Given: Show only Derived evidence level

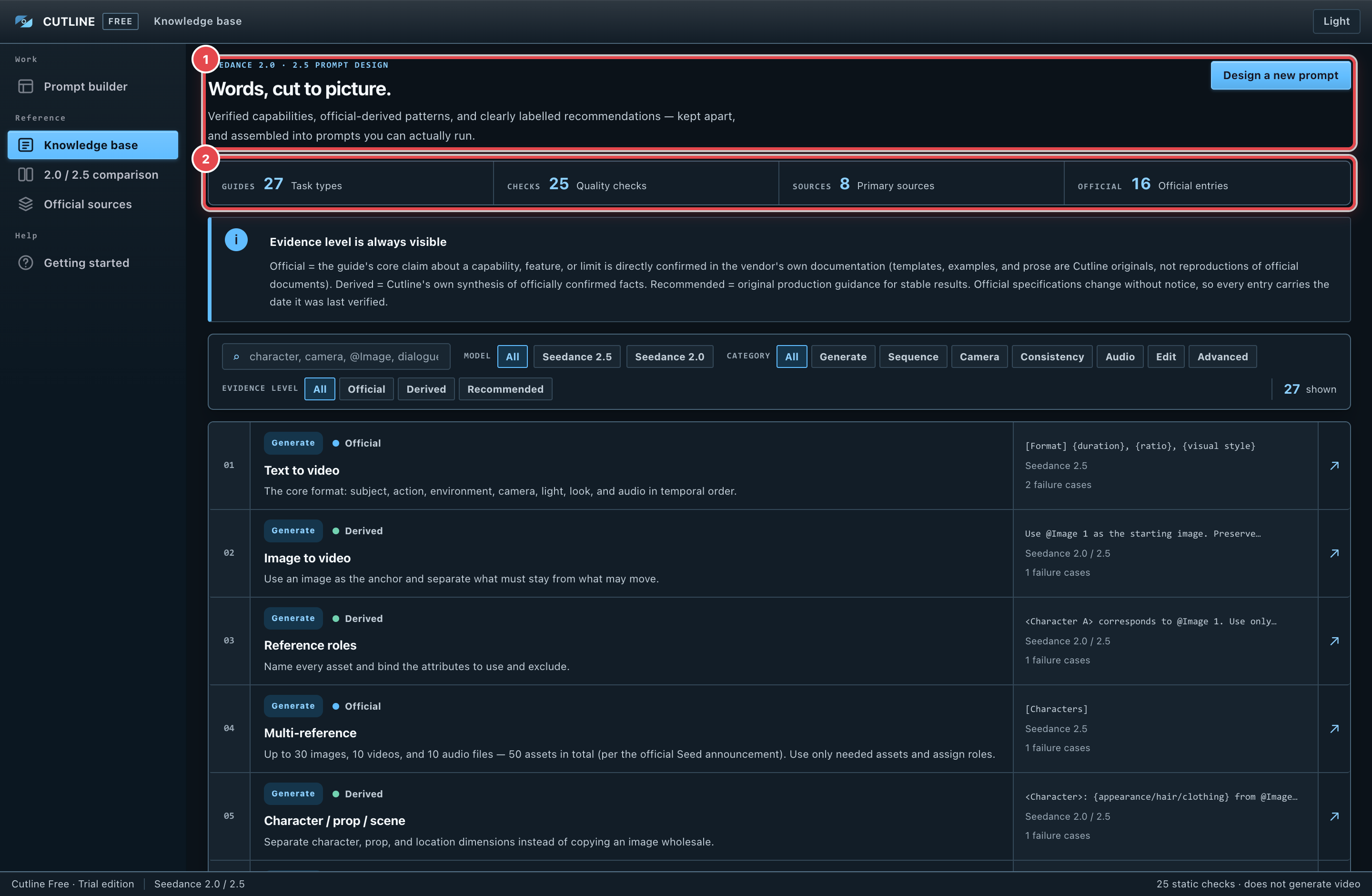Looking at the screenshot, I should 426,389.
